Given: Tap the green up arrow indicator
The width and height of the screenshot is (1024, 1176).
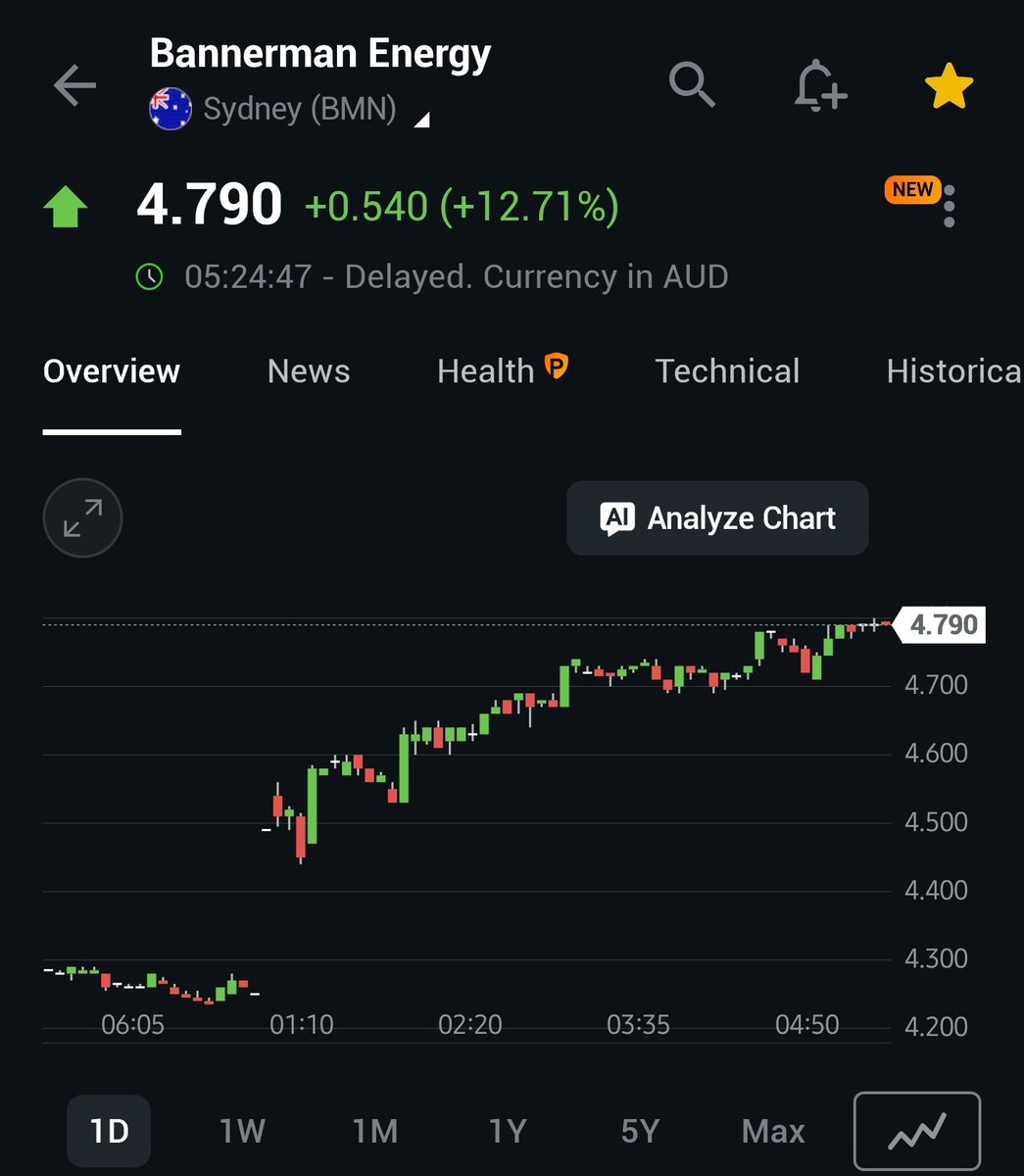Looking at the screenshot, I should click(x=65, y=207).
